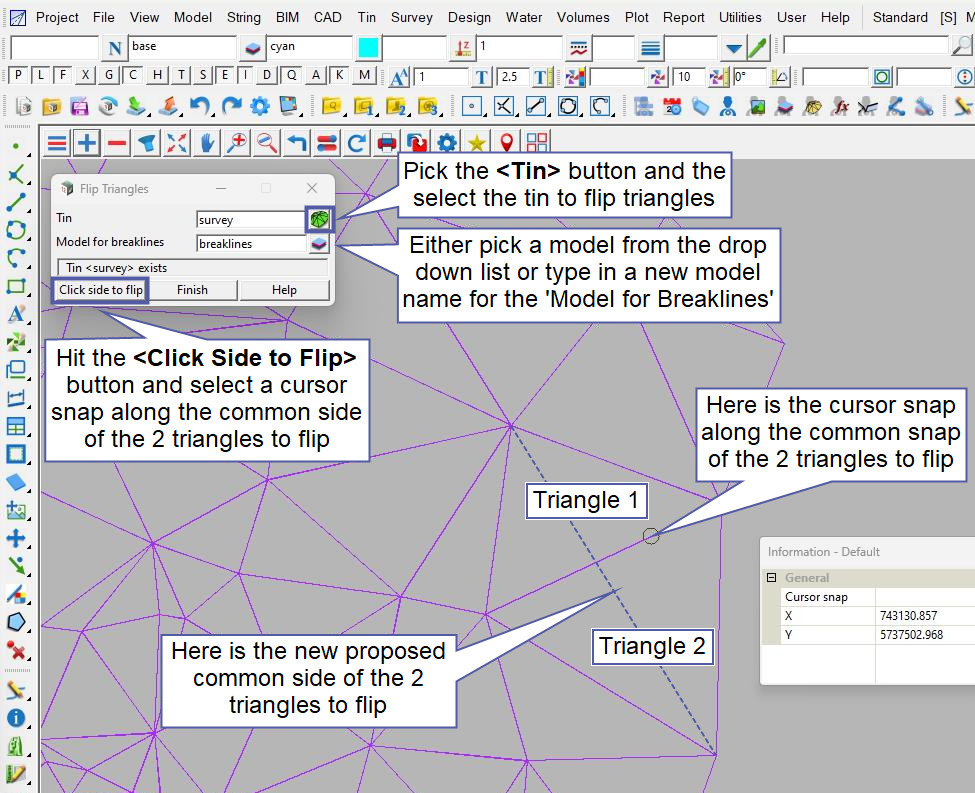Click the blue down-arrow dropdown
The image size is (975, 793).
pos(733,48)
